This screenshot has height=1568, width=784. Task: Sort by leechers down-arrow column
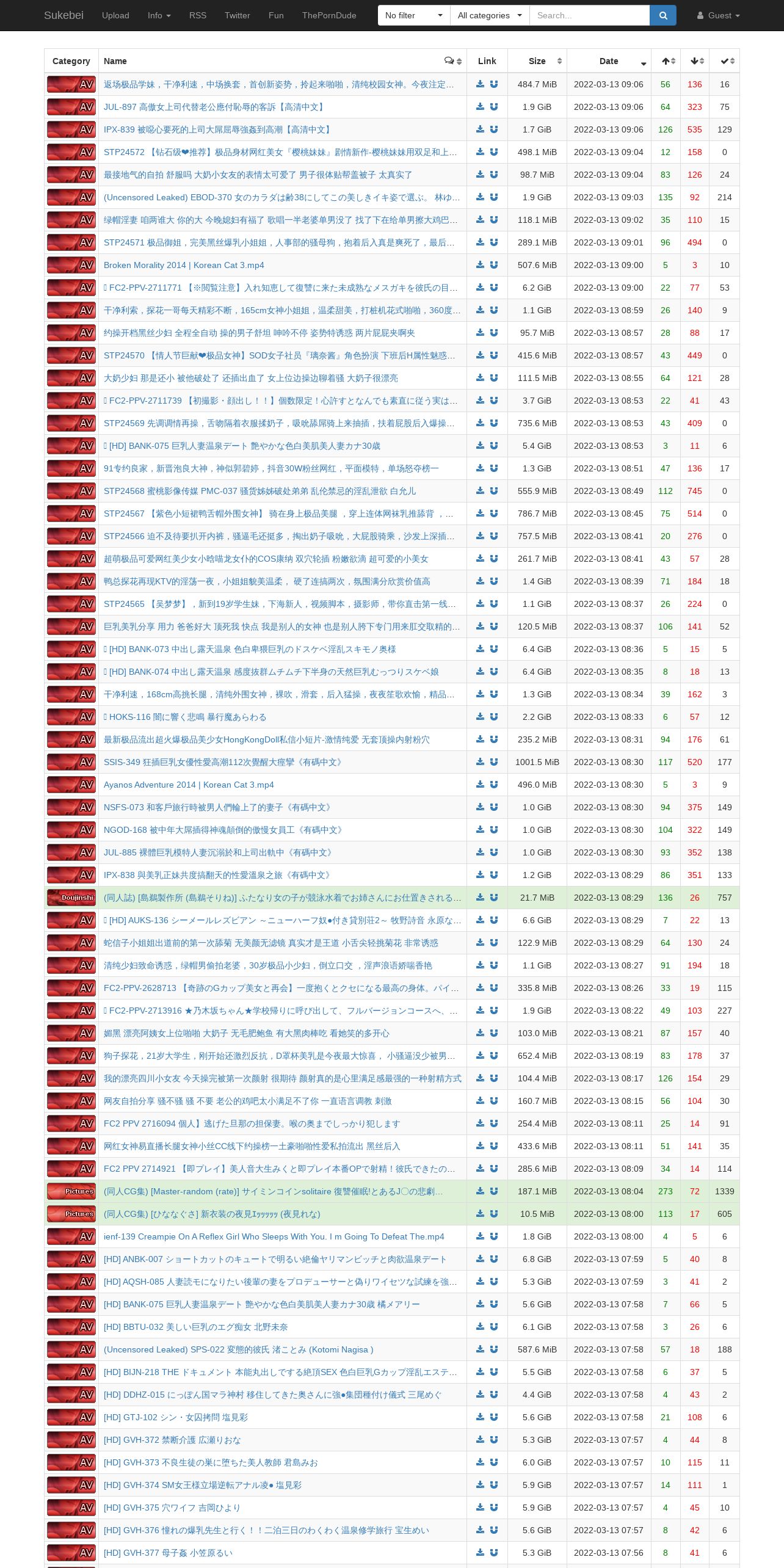click(695, 61)
